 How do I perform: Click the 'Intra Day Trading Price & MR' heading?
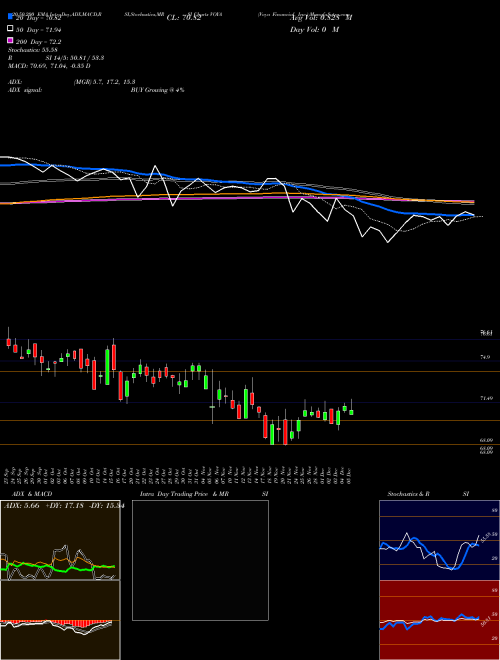184,494
